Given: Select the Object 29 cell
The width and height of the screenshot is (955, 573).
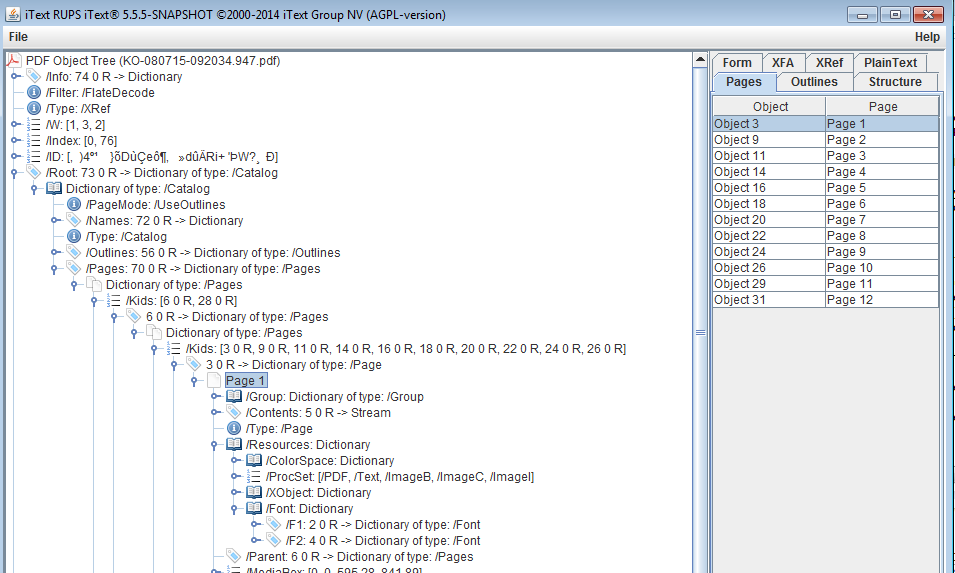Looking at the screenshot, I should pyautogui.click(x=769, y=284).
